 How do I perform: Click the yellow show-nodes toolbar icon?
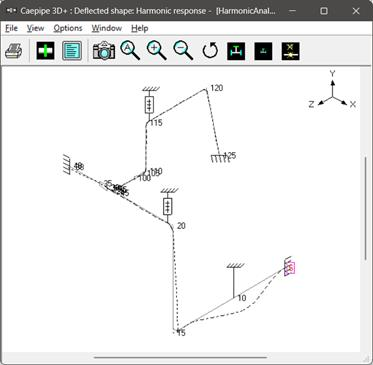click(x=290, y=51)
